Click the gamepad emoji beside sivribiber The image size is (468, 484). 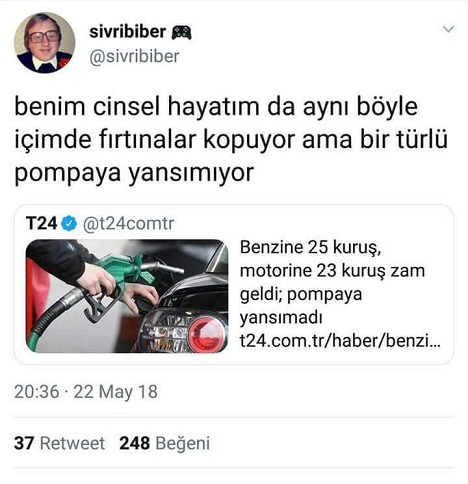(181, 33)
